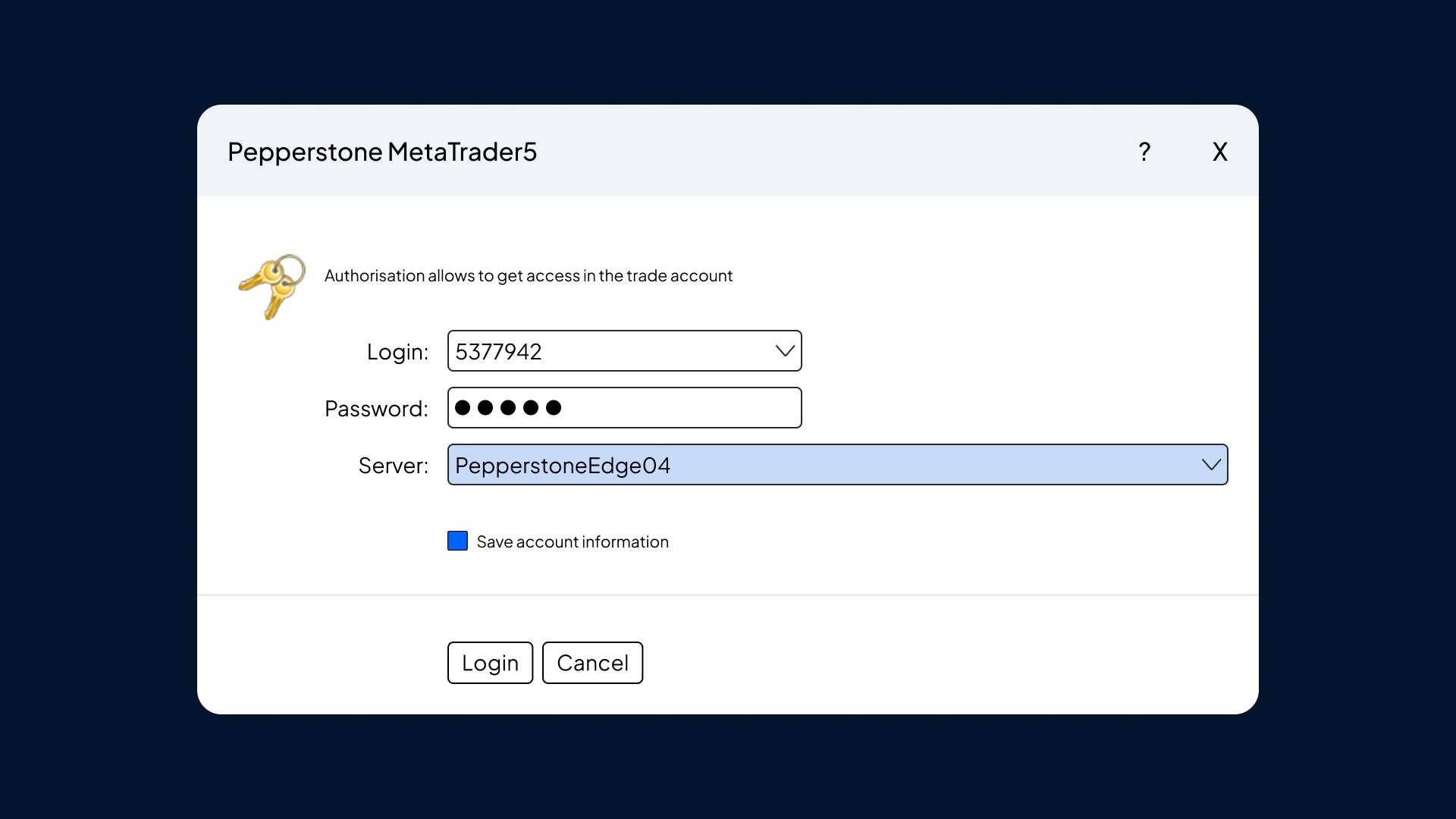
Task: Click the 'Server:' field label
Action: pyautogui.click(x=393, y=466)
